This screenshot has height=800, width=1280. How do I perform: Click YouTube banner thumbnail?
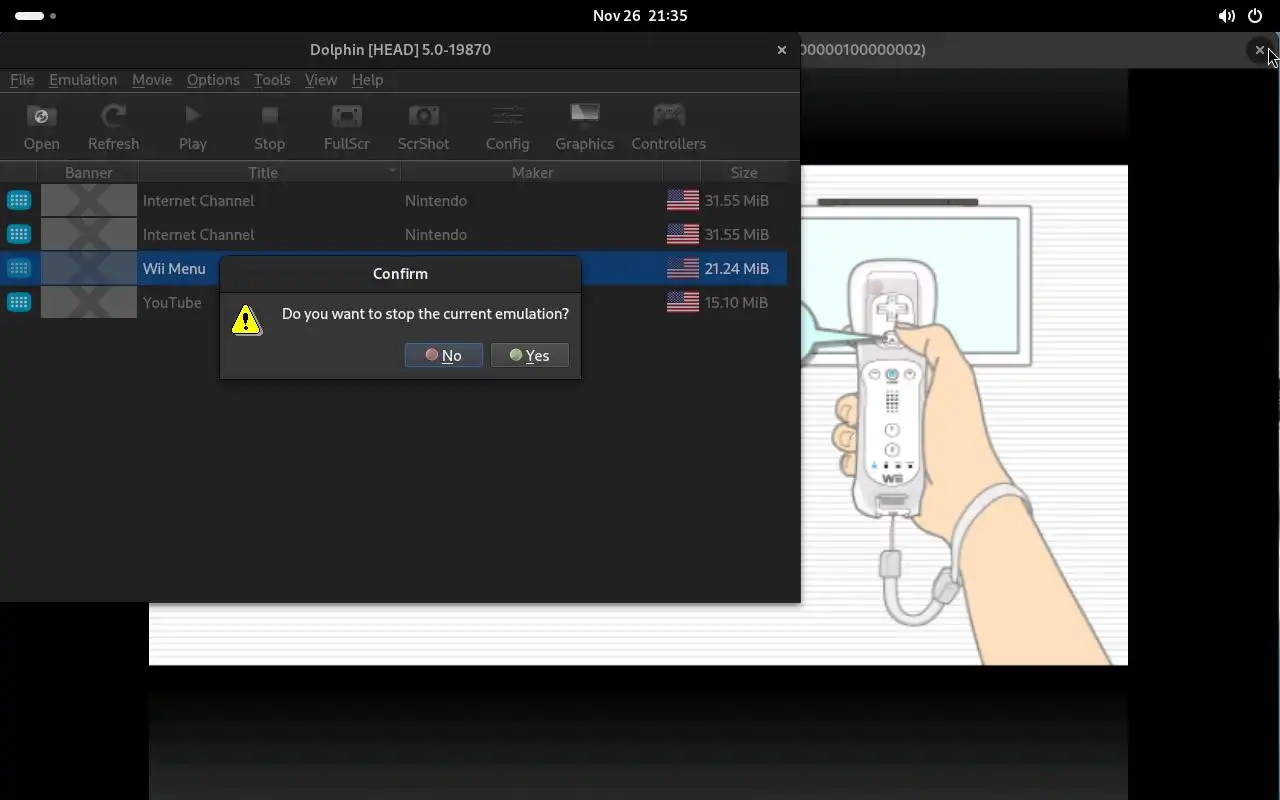pos(89,302)
